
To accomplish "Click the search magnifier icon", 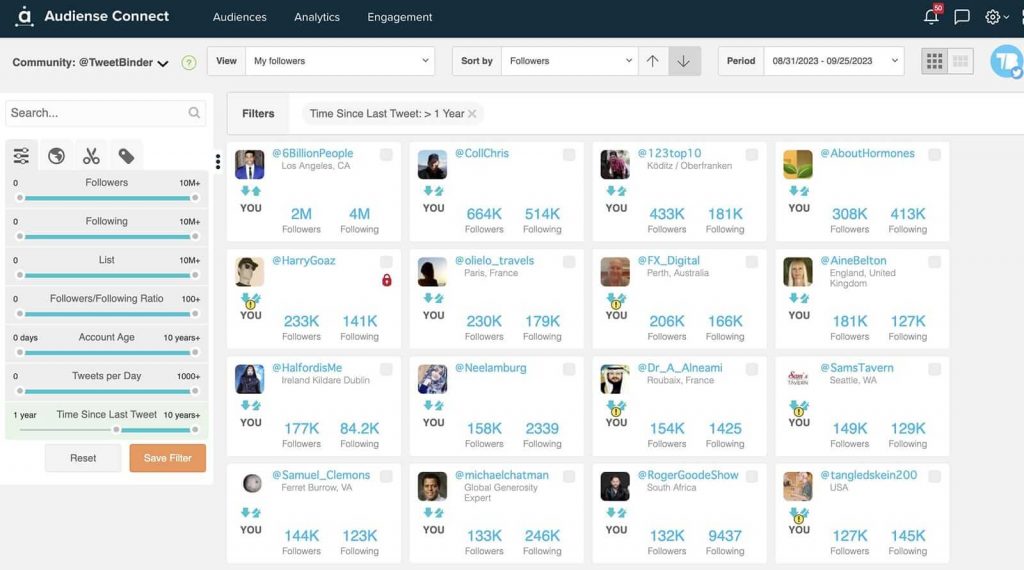I will [194, 112].
